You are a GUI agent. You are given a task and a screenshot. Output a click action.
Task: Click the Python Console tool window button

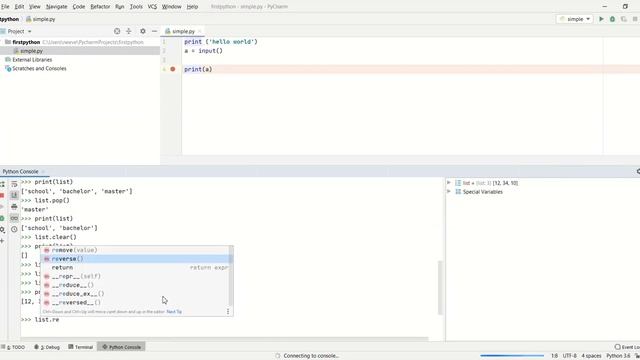pos(121,347)
